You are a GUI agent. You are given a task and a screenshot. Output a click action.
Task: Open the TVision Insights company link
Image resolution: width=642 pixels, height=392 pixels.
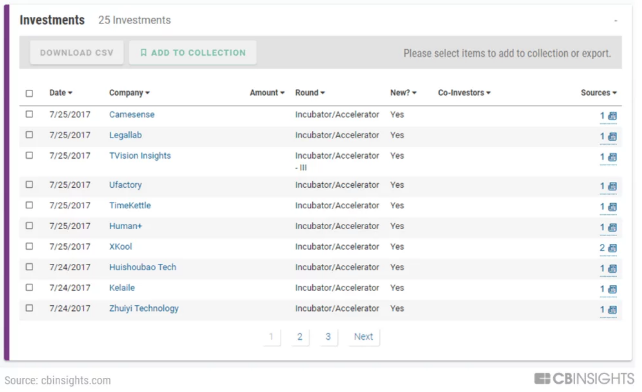pos(140,156)
